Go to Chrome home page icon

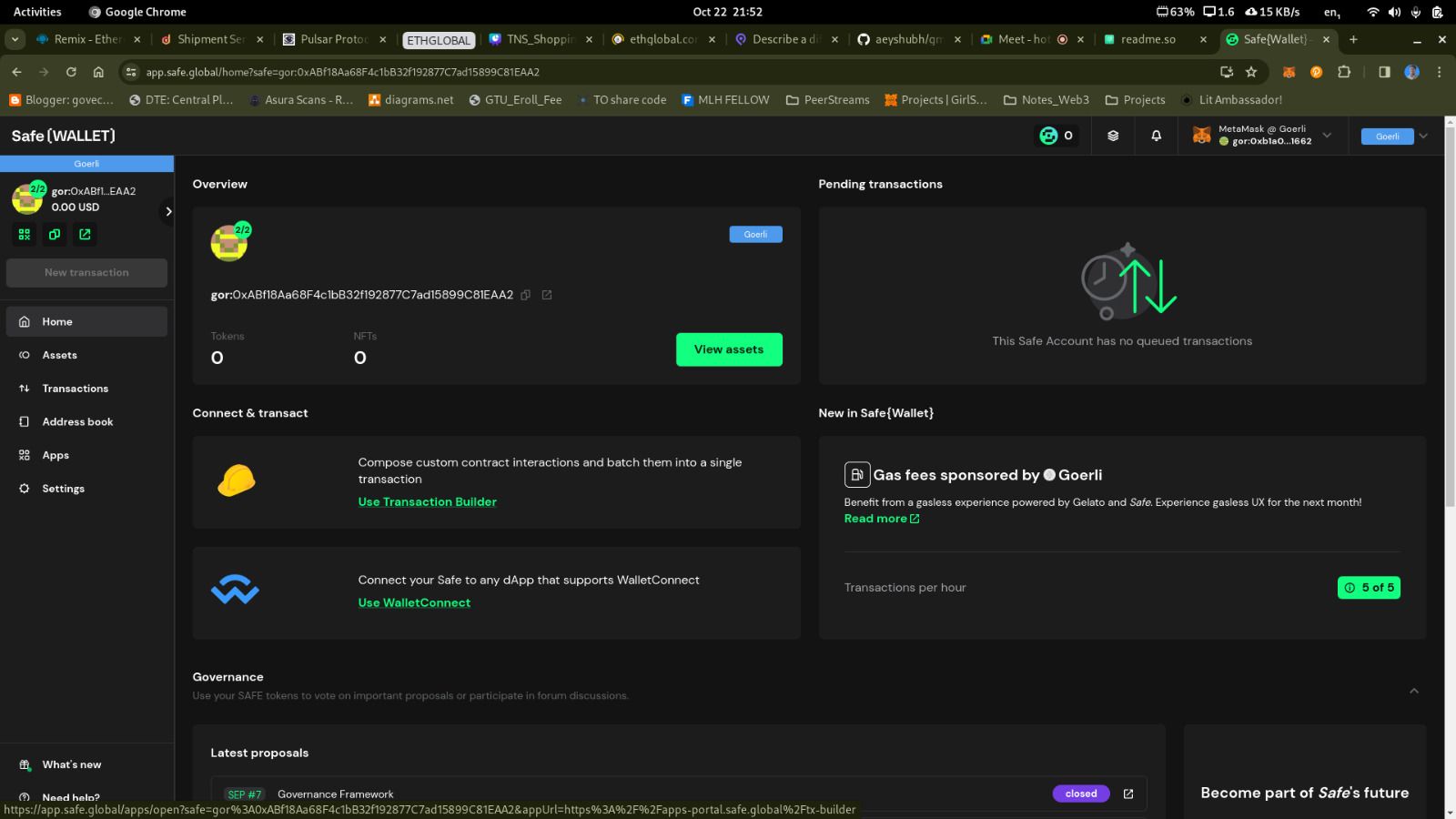(98, 72)
